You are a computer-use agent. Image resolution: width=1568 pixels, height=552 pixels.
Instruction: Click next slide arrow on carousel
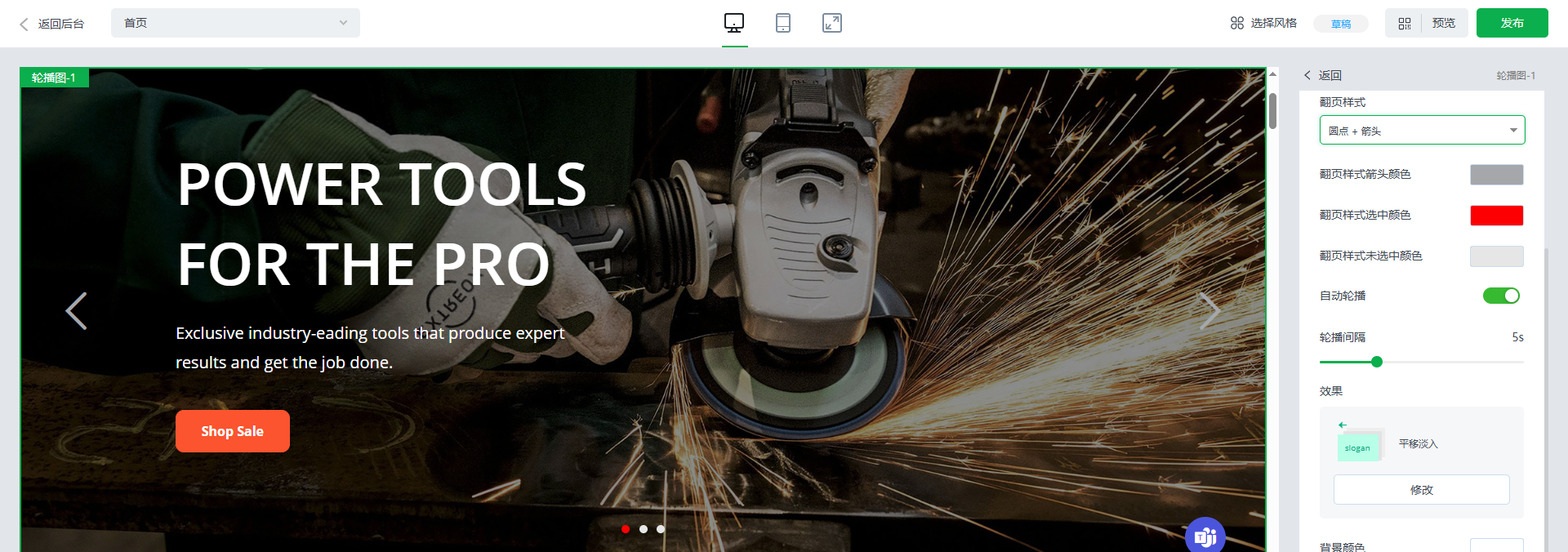coord(1209,311)
